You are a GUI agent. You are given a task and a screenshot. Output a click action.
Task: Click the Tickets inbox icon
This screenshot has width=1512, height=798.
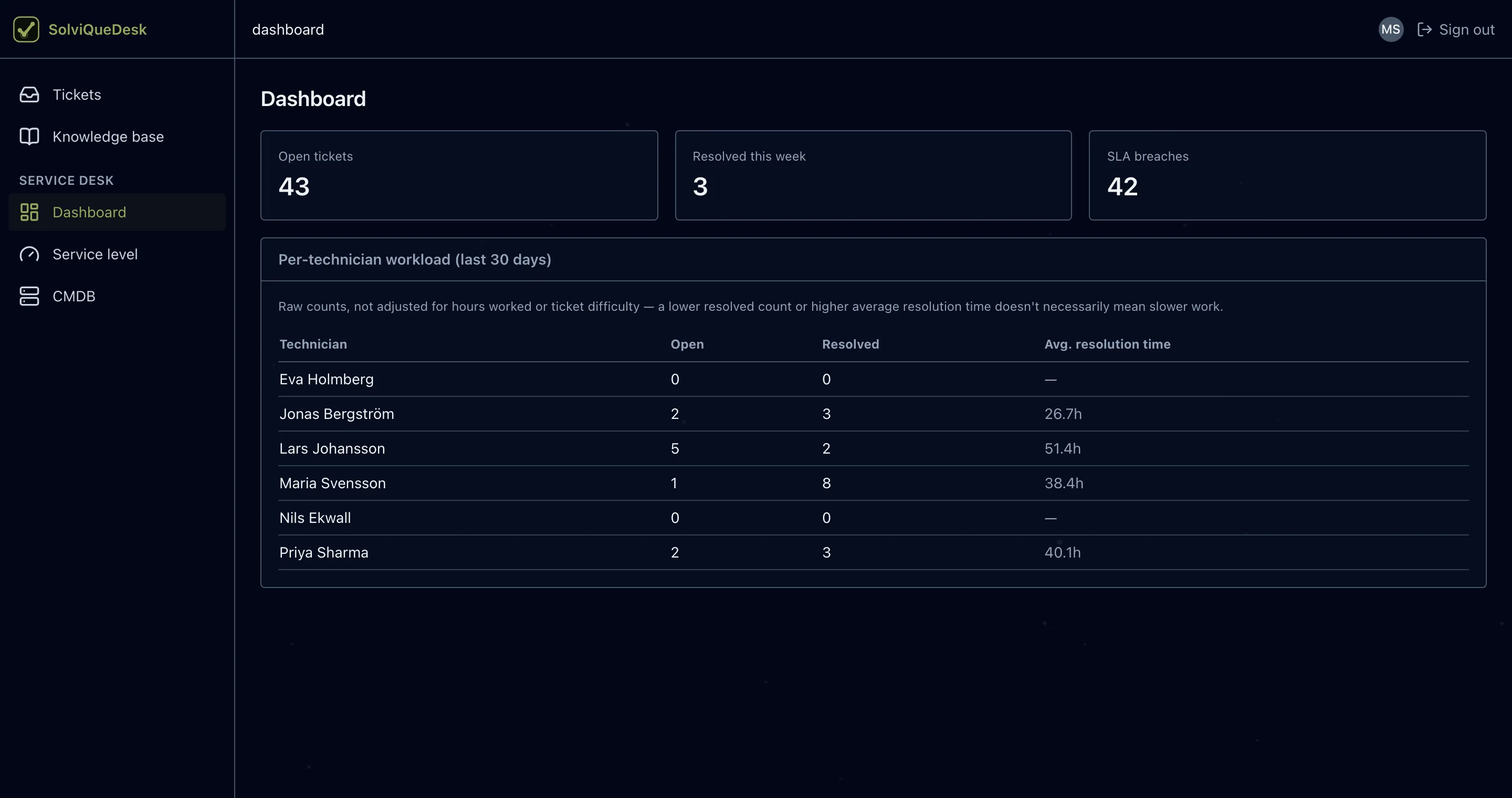click(x=29, y=94)
